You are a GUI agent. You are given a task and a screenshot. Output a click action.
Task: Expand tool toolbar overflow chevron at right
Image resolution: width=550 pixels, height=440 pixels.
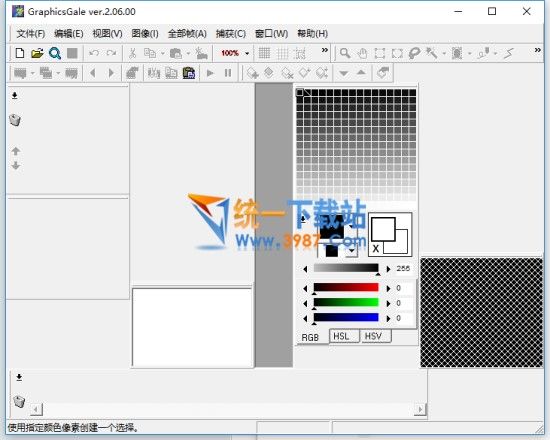pos(537,50)
